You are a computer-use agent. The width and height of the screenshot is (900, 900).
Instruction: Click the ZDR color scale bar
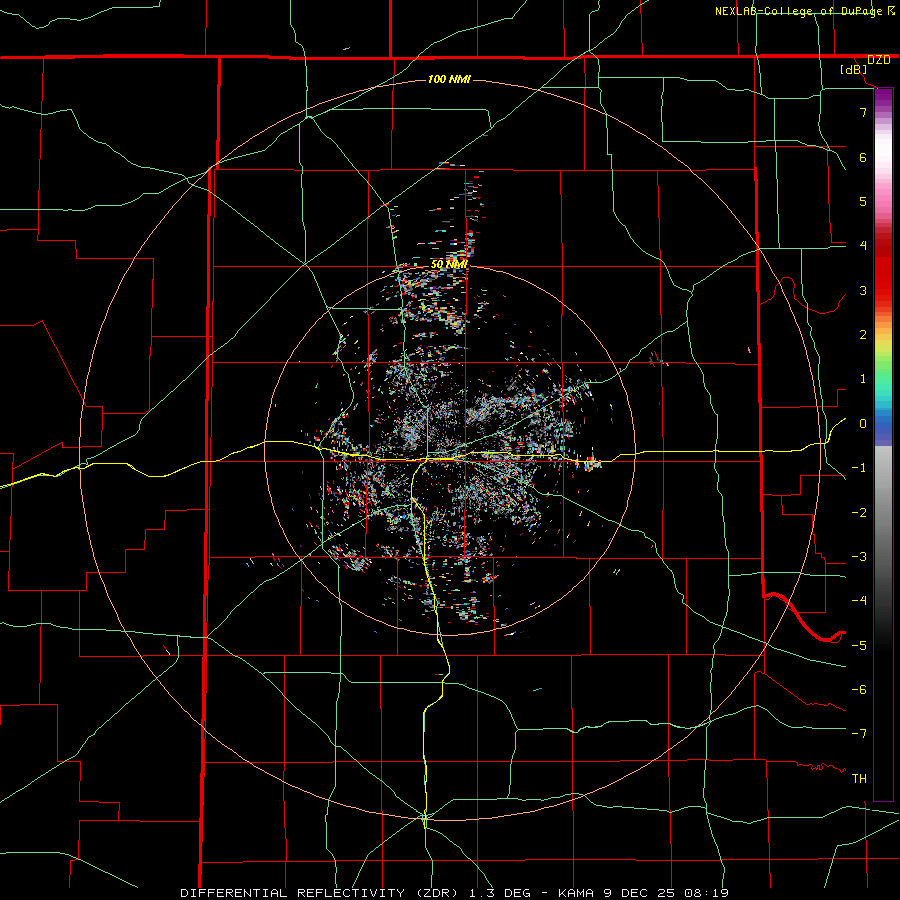883,445
